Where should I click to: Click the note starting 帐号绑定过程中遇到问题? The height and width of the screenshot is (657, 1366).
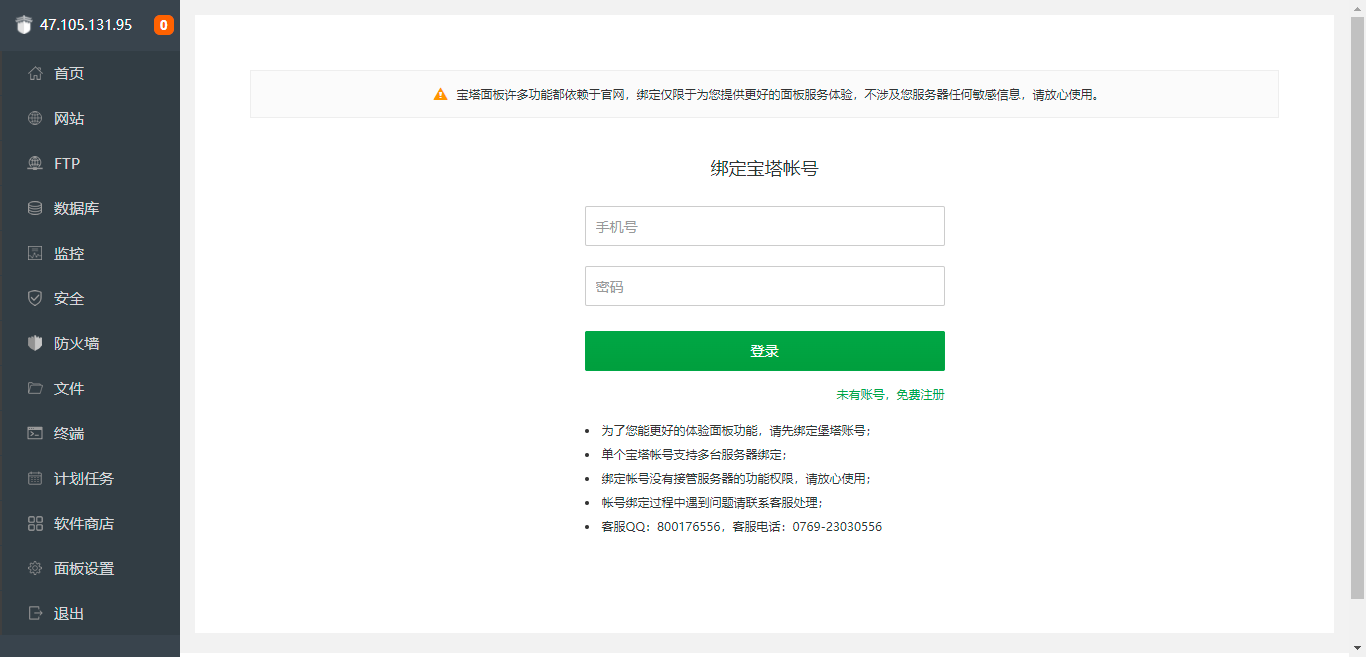pos(712,503)
